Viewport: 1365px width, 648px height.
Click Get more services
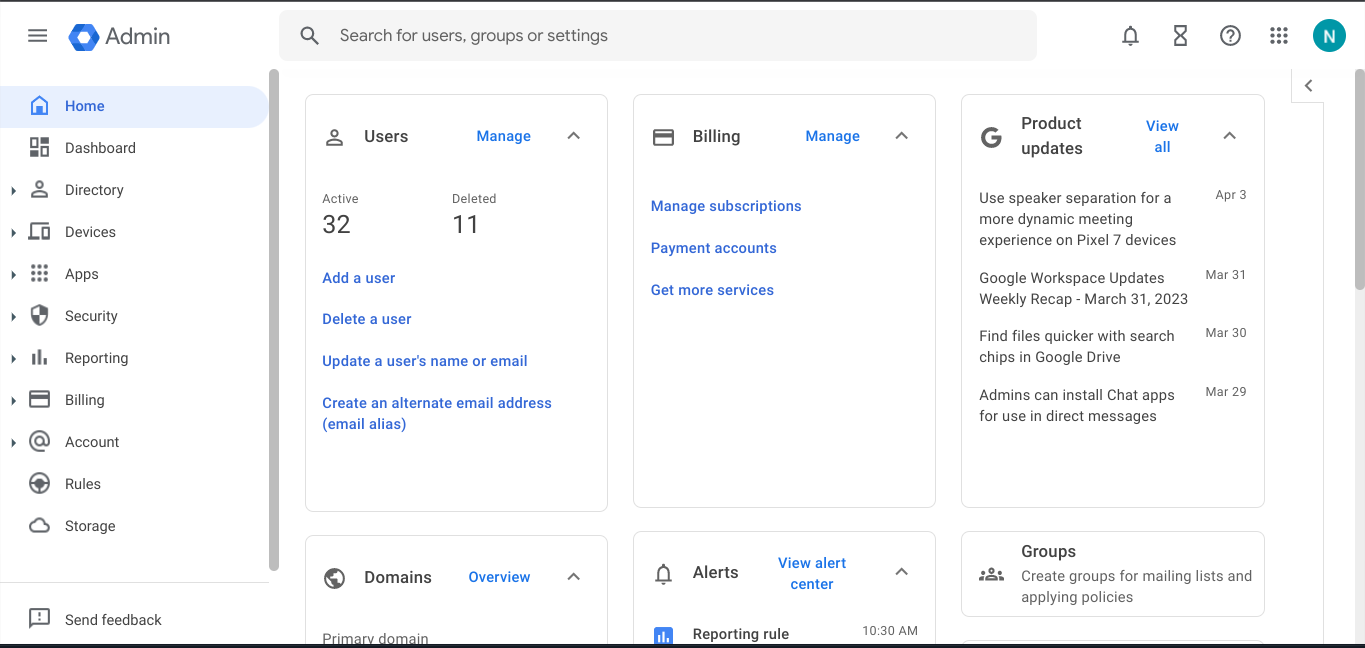click(712, 290)
